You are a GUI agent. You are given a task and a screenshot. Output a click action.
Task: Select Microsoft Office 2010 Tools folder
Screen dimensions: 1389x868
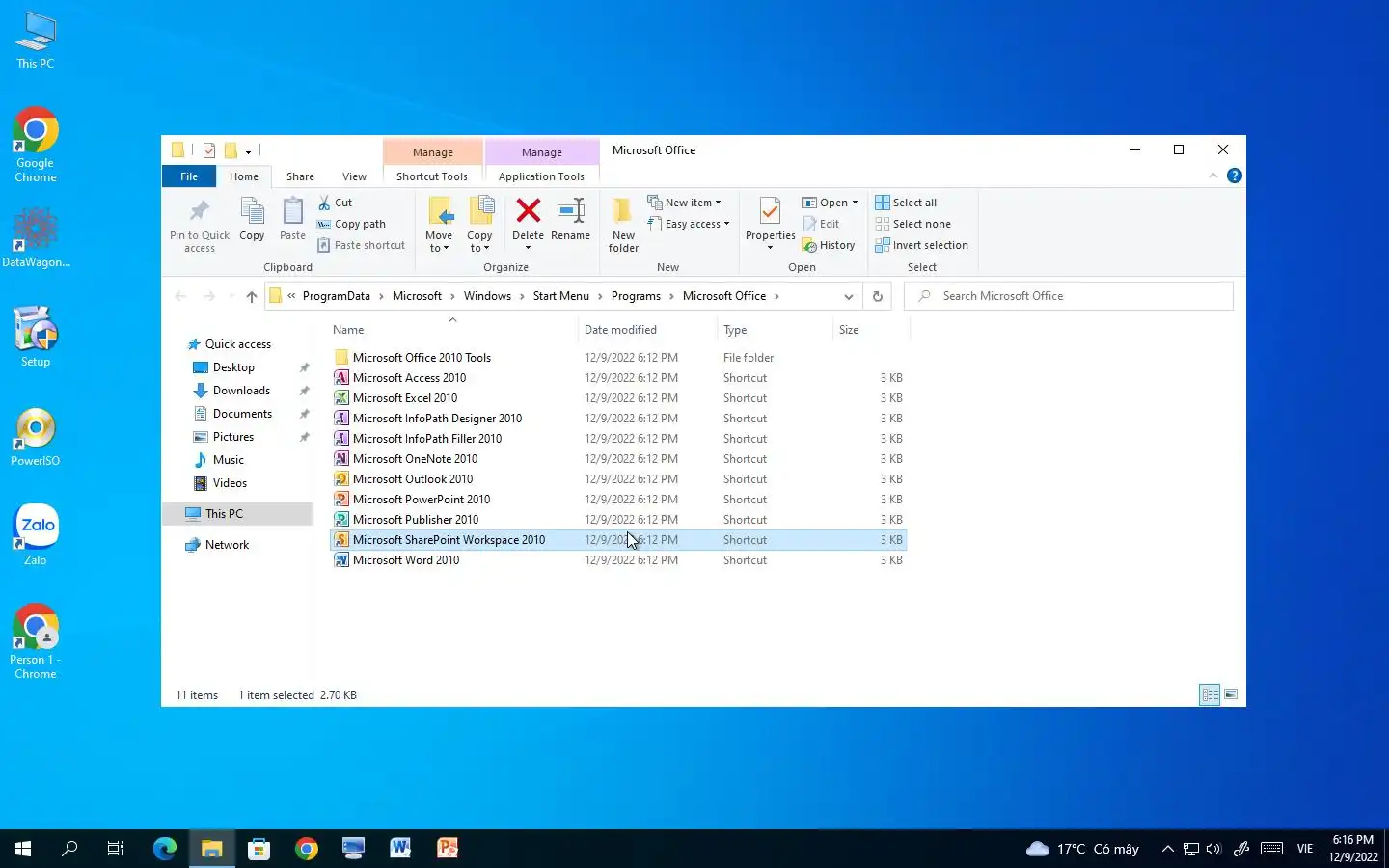coord(618,358)
